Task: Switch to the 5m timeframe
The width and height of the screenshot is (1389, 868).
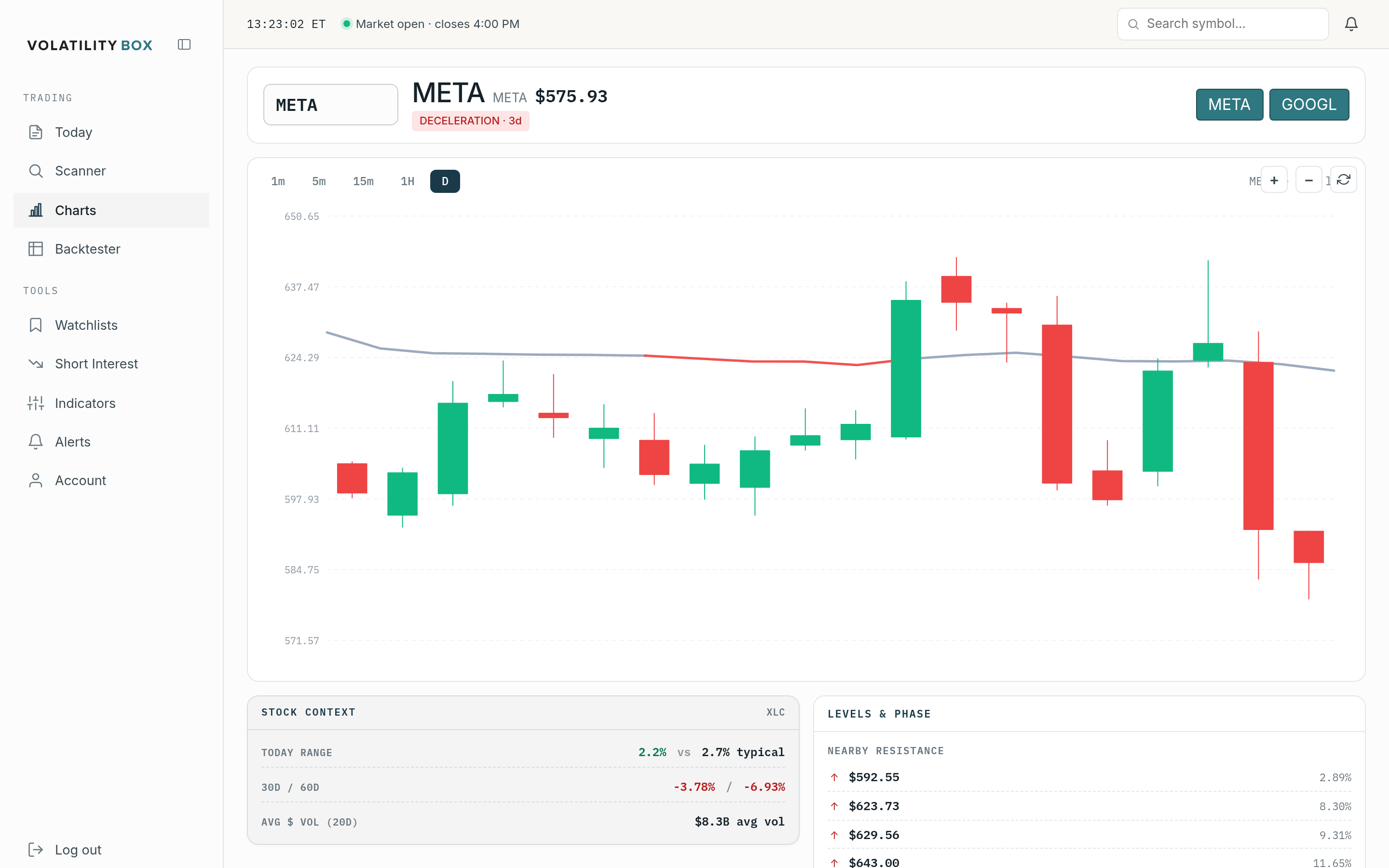Action: click(318, 181)
